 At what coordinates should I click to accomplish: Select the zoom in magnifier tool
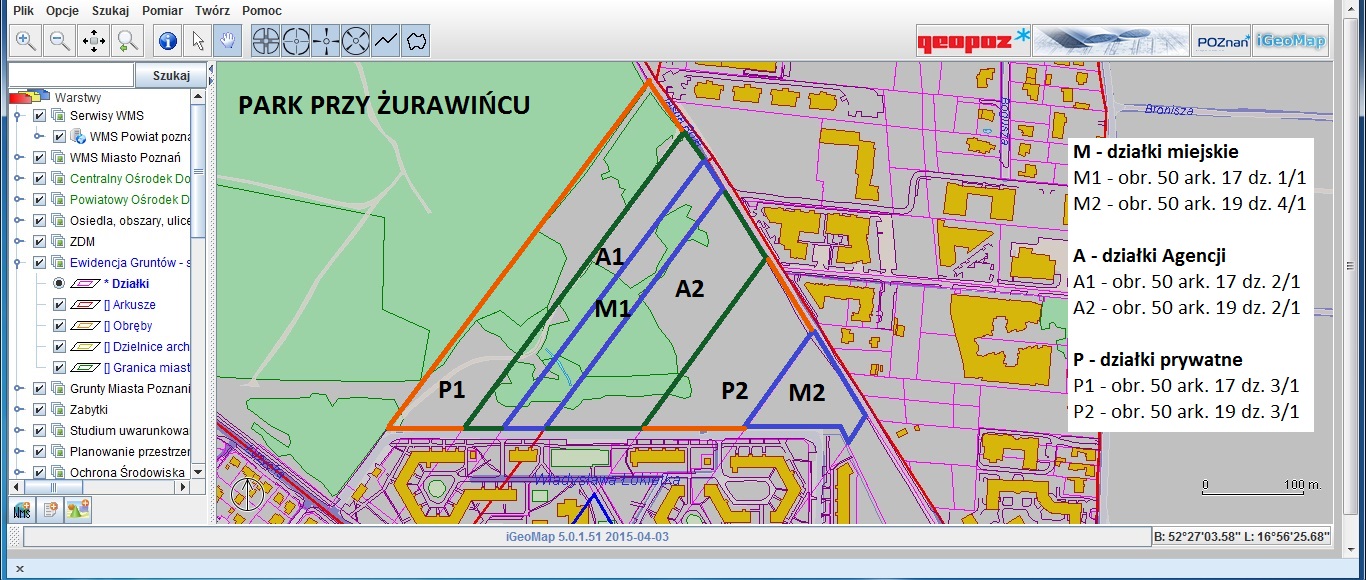[x=26, y=41]
